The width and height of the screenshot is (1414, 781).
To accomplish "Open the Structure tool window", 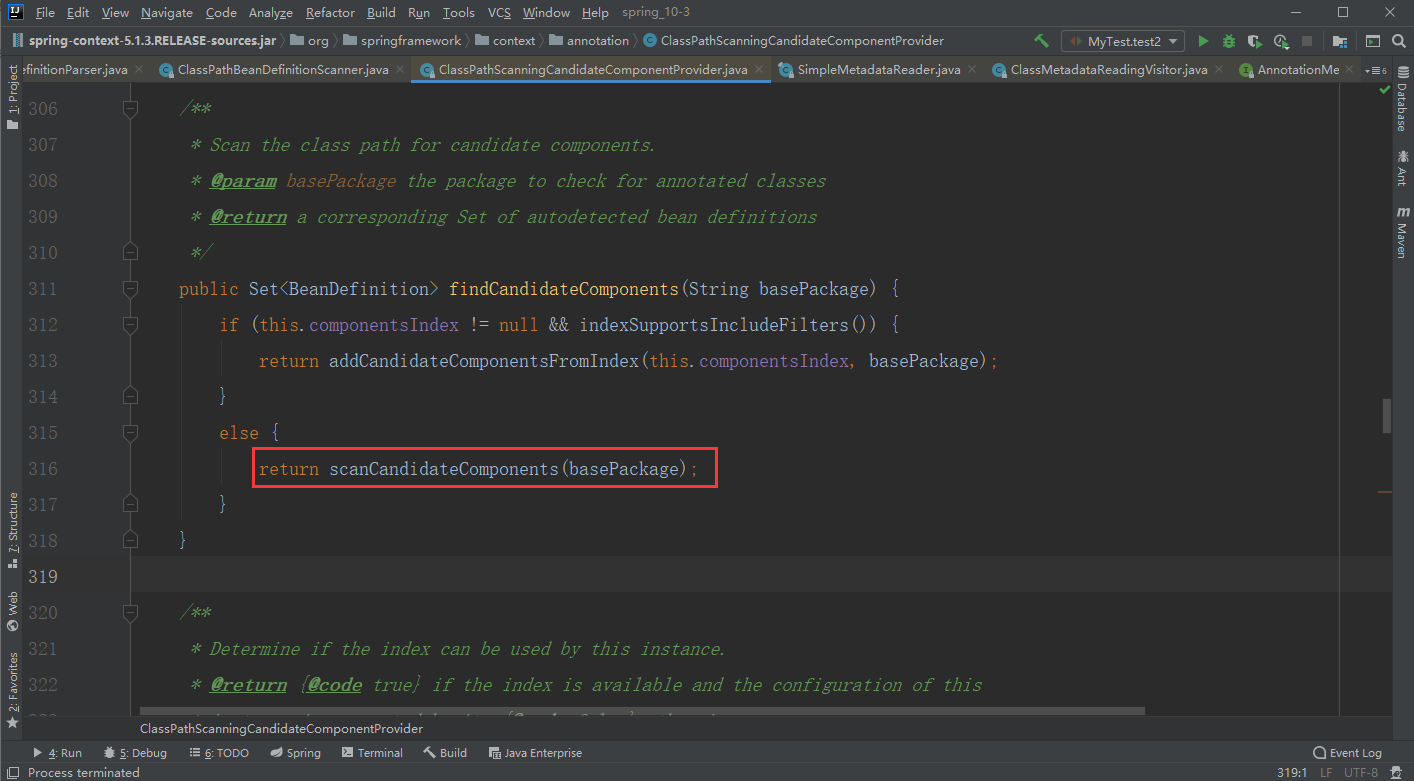I will (12, 530).
